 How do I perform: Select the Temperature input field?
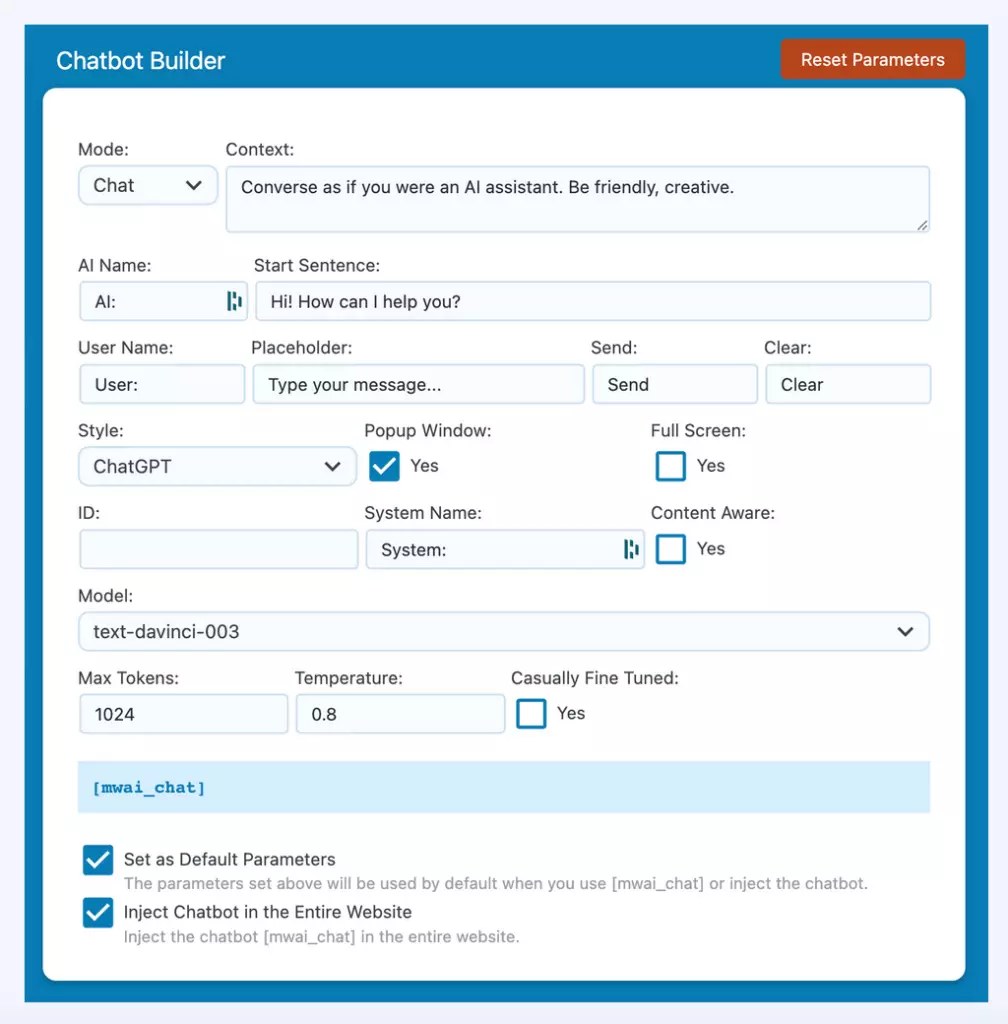400,715
